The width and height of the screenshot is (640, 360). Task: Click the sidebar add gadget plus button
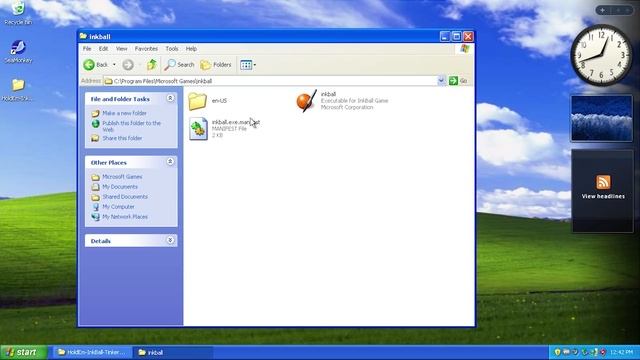coord(603,10)
